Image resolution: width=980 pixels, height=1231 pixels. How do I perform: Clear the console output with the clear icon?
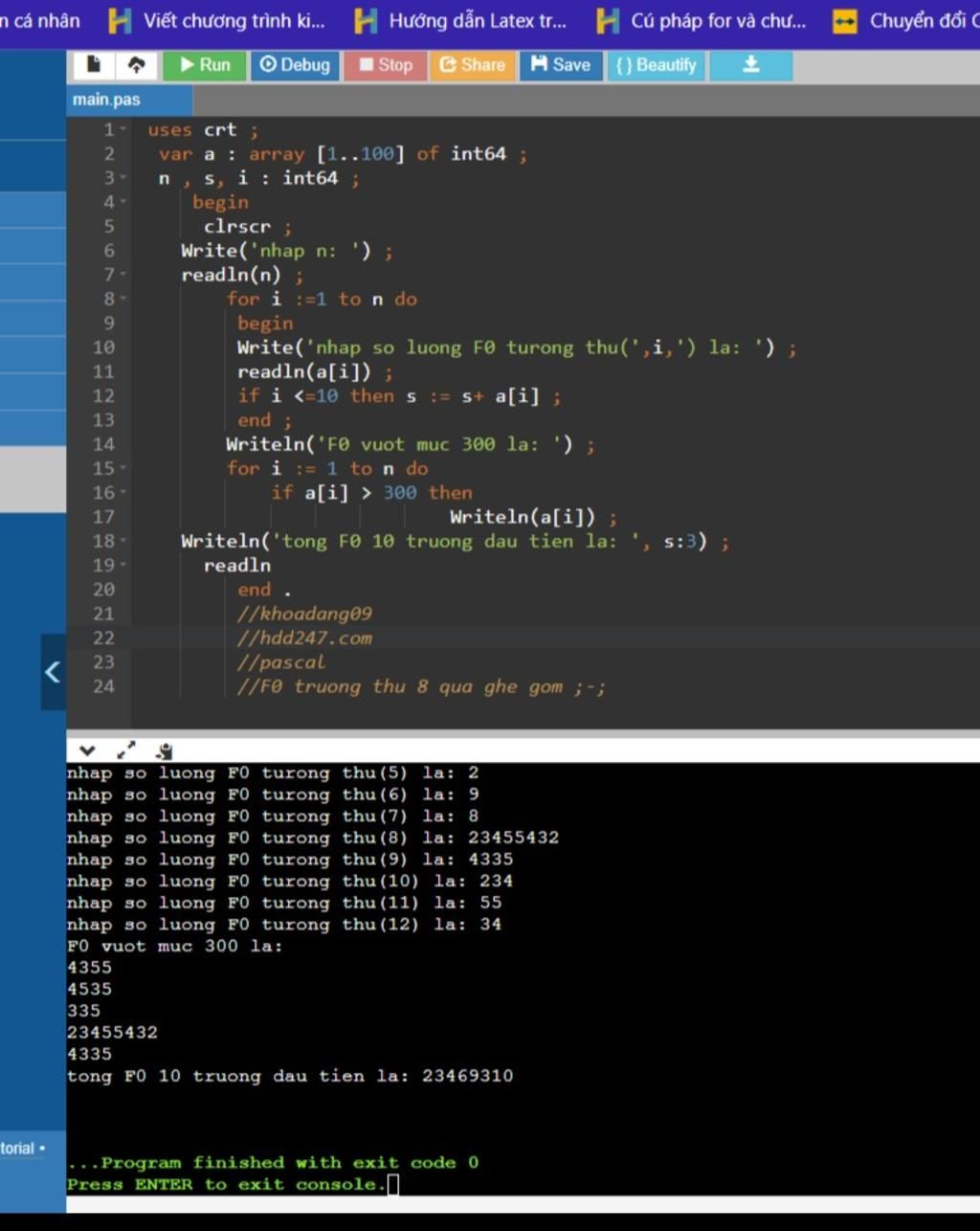click(165, 751)
